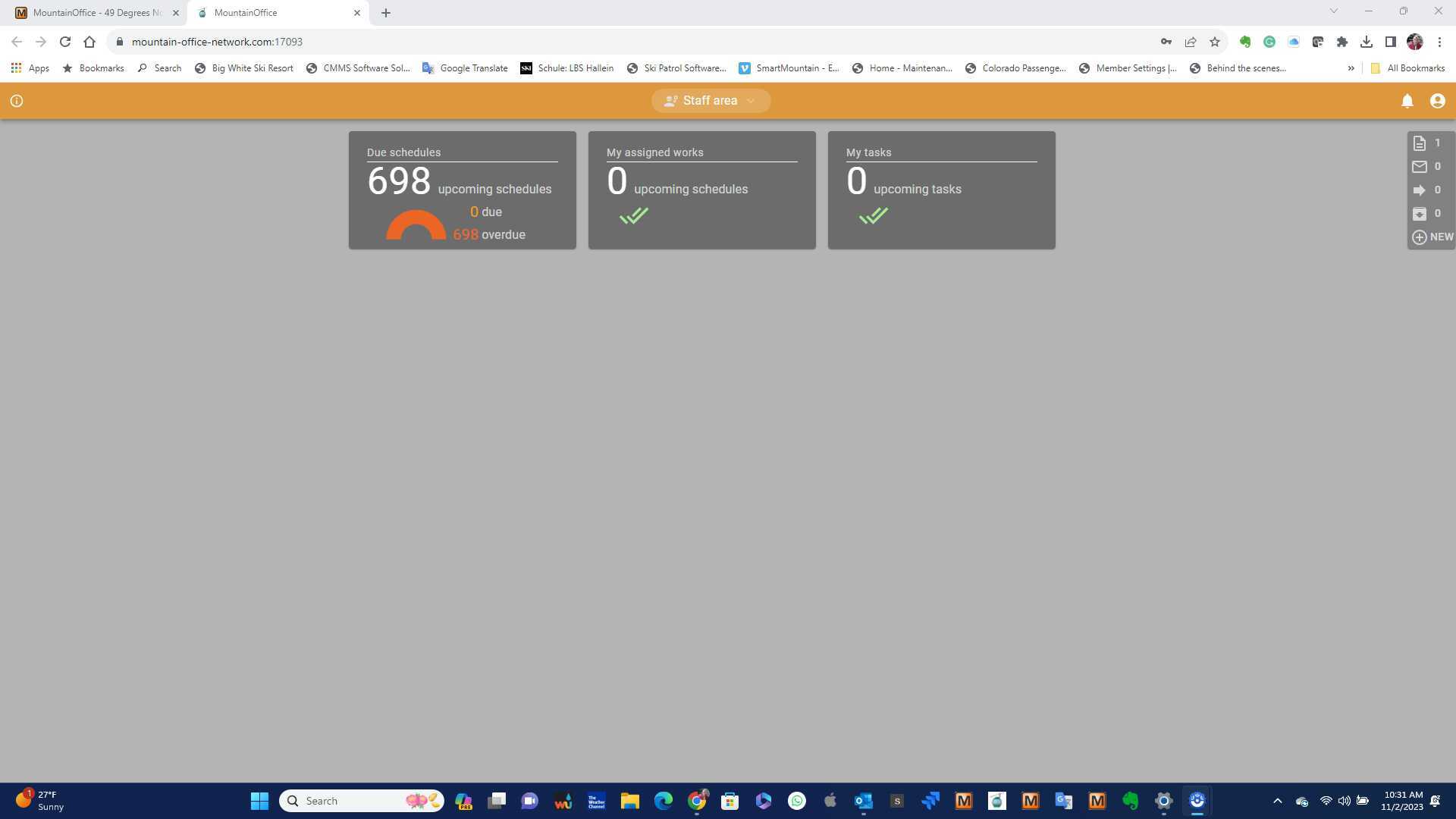Open the mail envelope icon in side panel
This screenshot has width=1456, height=819.
1420,167
